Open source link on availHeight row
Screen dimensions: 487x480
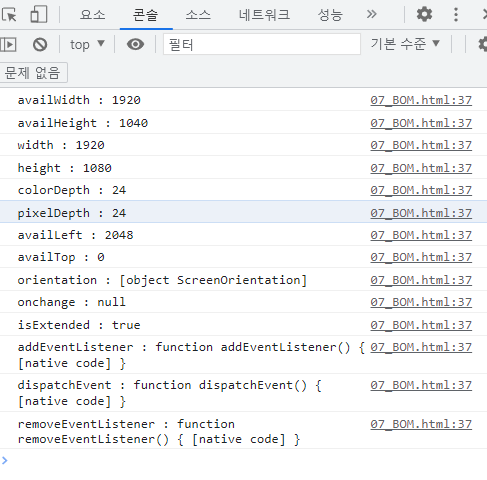(421, 123)
